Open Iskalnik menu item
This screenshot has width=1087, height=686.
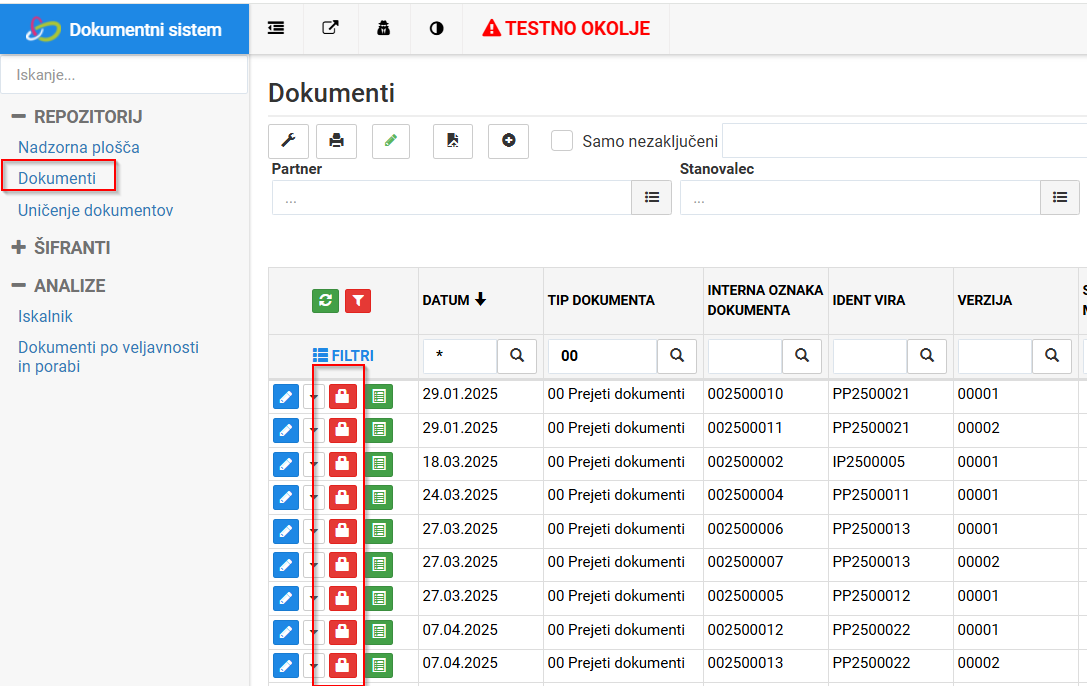point(45,317)
